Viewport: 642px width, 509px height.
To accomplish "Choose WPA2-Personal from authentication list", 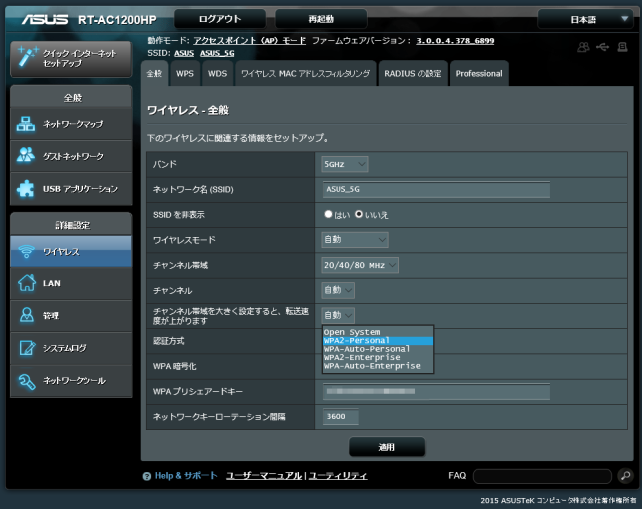I will point(378,341).
